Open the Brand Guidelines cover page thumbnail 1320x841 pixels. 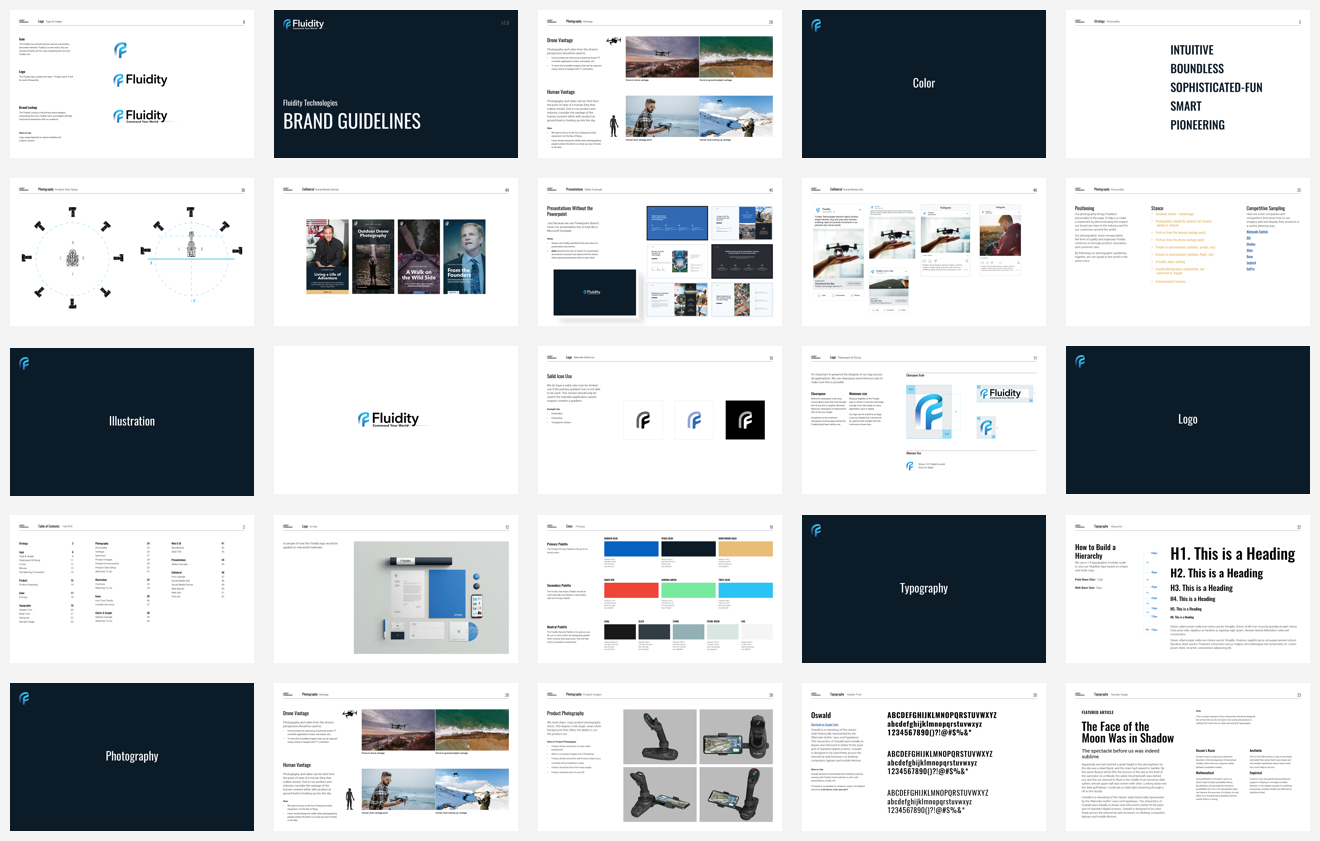tap(396, 84)
